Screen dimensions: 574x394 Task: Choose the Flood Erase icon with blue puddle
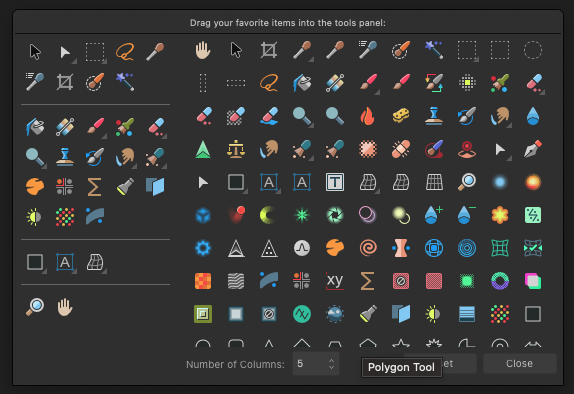point(269,116)
